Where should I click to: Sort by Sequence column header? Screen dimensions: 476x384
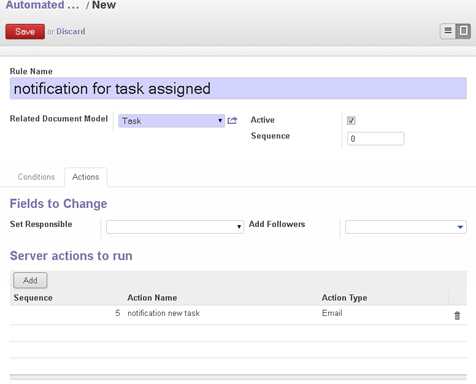tap(33, 298)
